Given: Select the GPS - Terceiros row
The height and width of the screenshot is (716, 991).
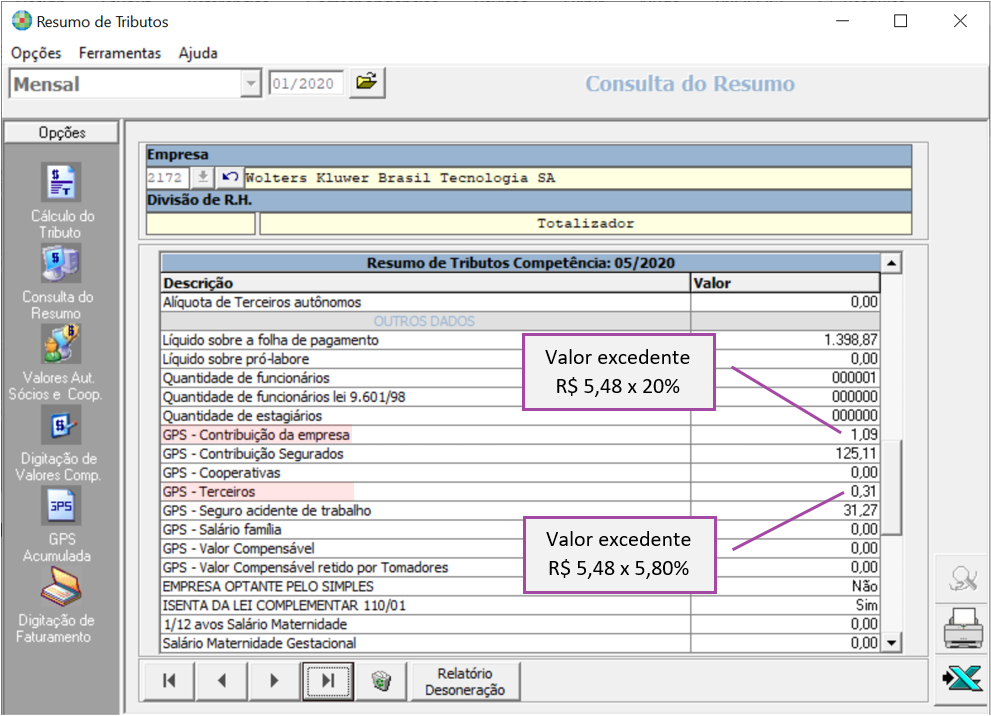Looking at the screenshot, I should [520, 492].
